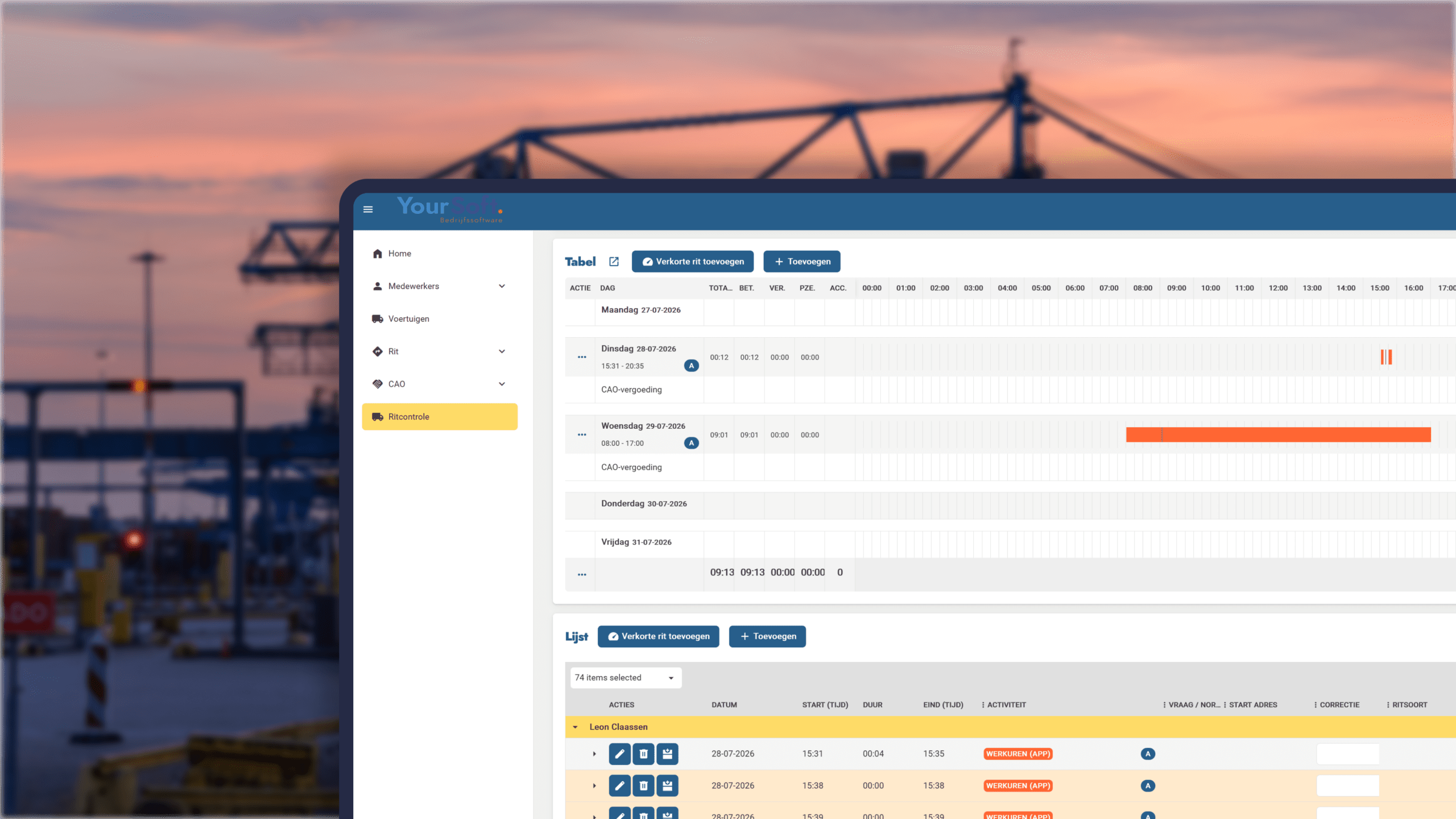The width and height of the screenshot is (1456, 819).
Task: Expand the Medewerkers submenu chevron
Action: (x=502, y=286)
